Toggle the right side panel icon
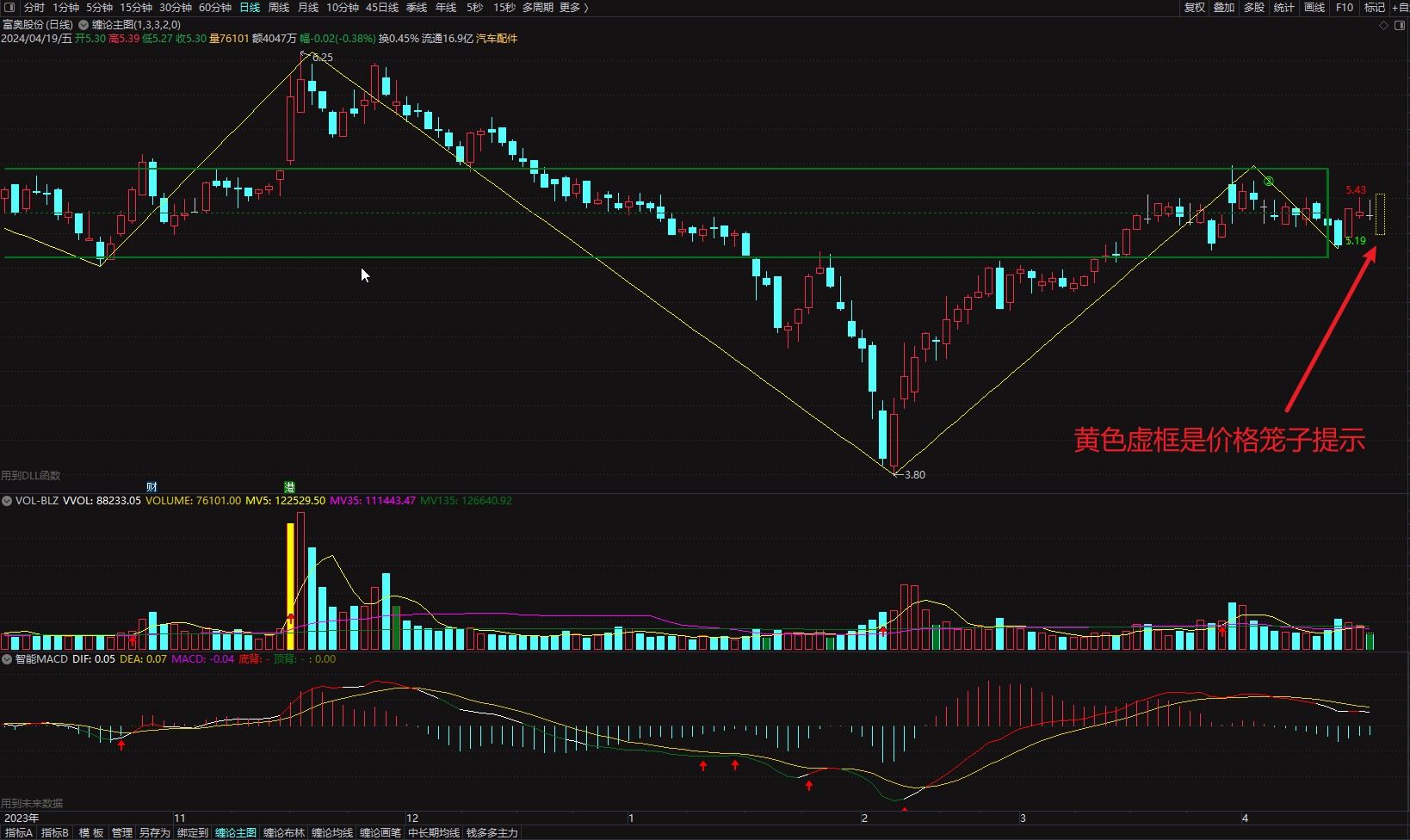This screenshot has height=840, width=1410. [x=1400, y=26]
